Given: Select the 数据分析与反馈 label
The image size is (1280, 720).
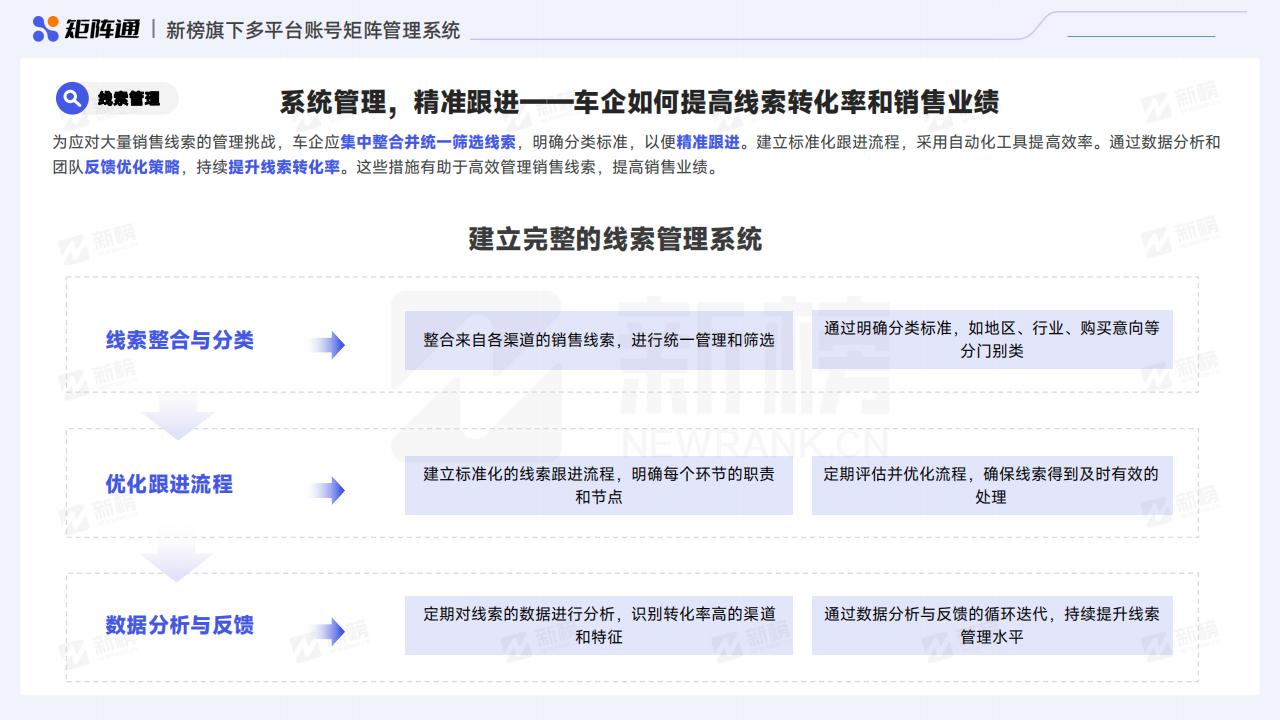Looking at the screenshot, I should (x=180, y=625).
